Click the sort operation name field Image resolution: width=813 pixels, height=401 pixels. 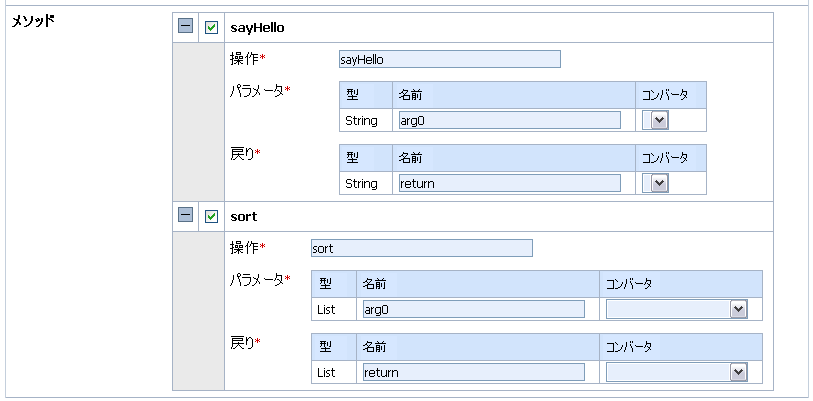click(421, 248)
